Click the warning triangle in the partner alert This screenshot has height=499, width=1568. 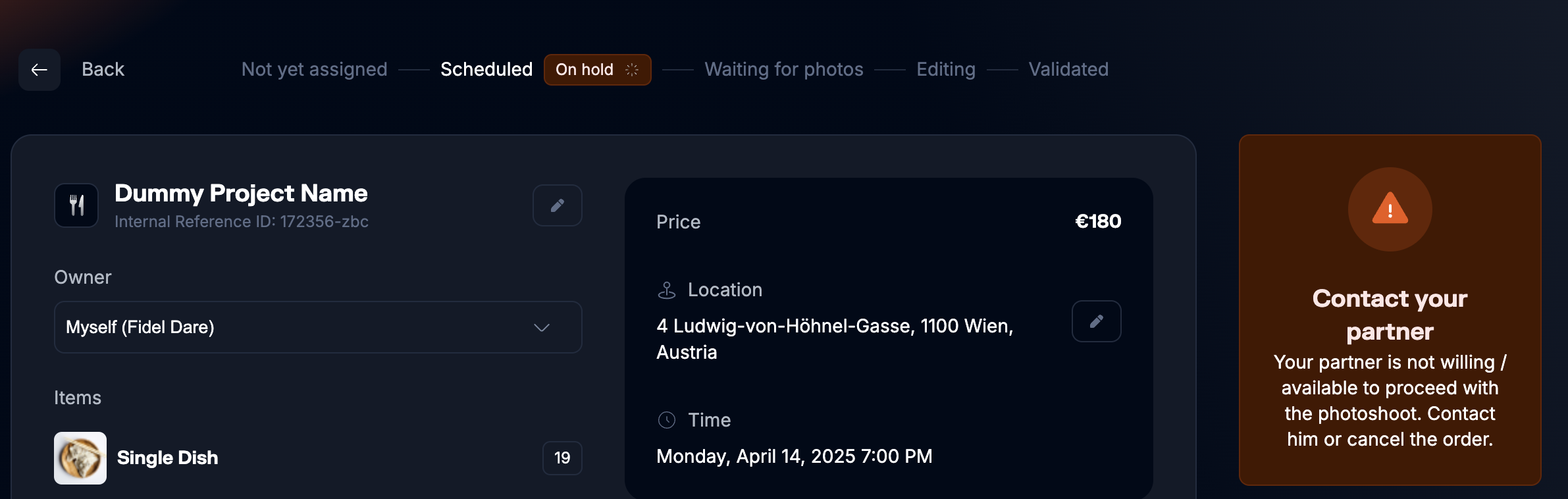point(1389,209)
